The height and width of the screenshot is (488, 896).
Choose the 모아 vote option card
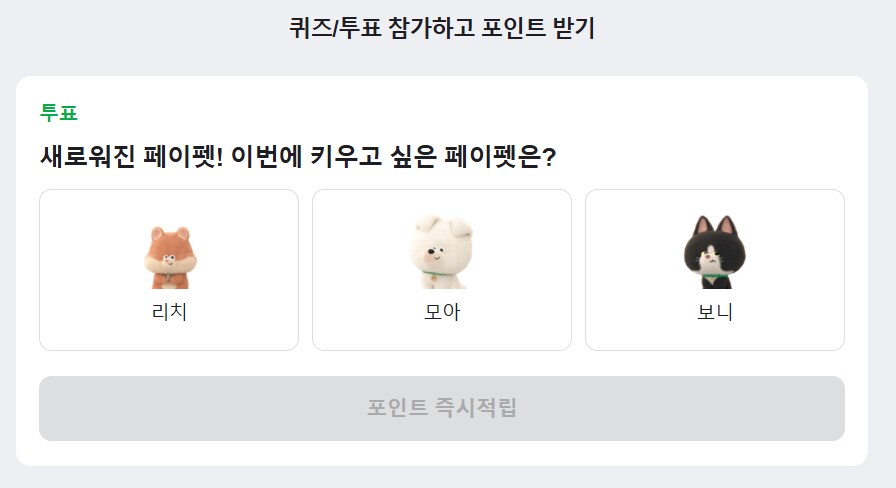[x=442, y=270]
